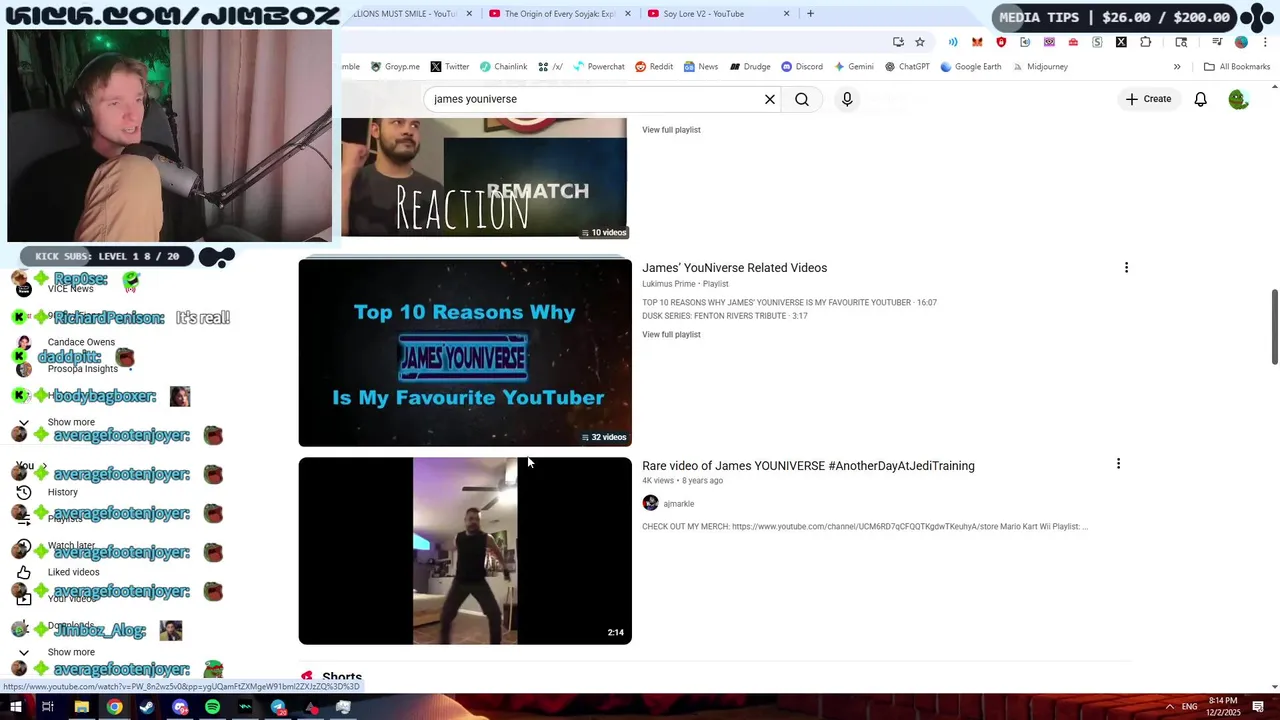1280x720 pixels.
Task: Open Discord from the taskbar
Action: 180,707
